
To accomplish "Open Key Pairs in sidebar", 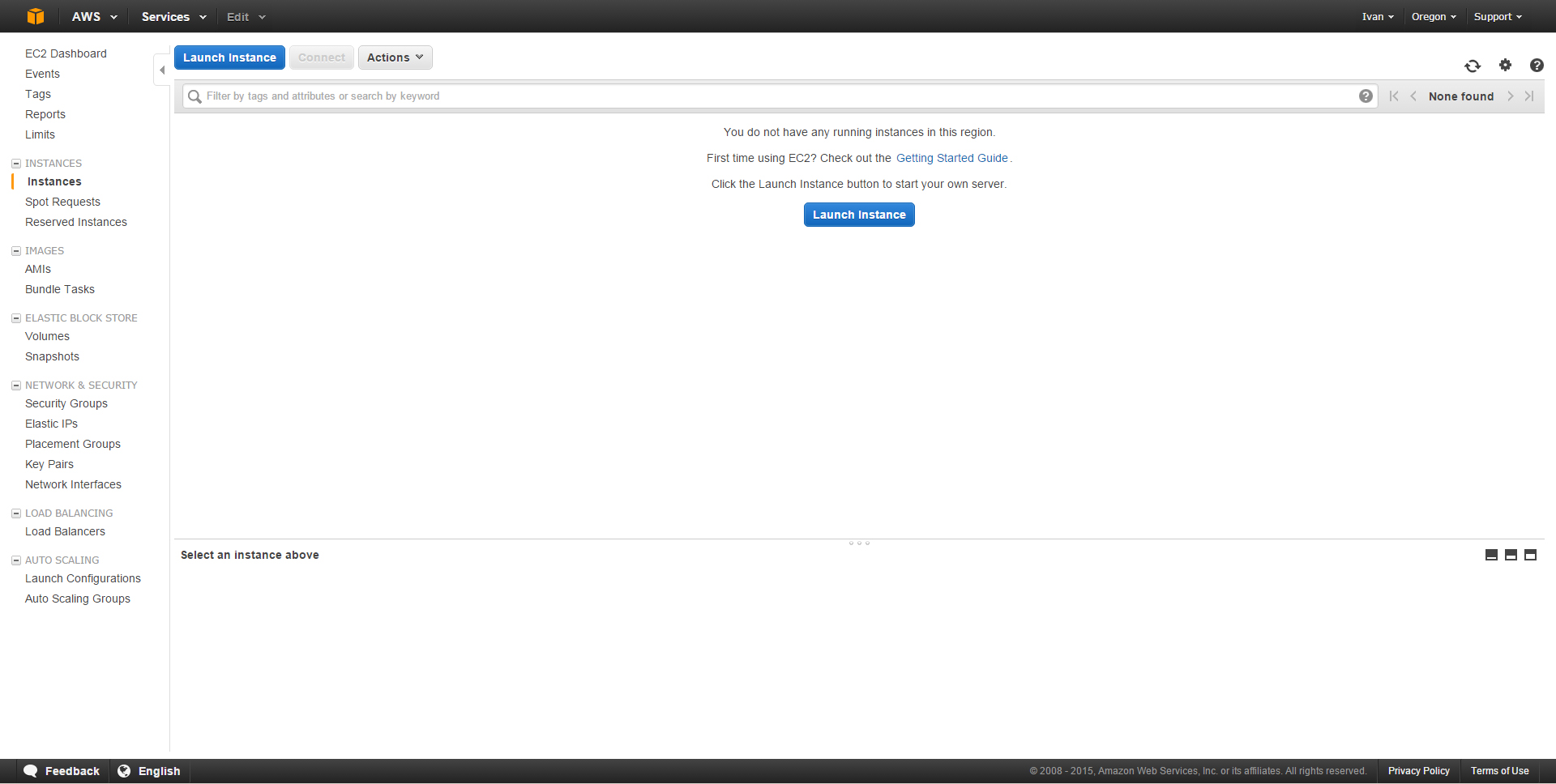I will point(49,464).
